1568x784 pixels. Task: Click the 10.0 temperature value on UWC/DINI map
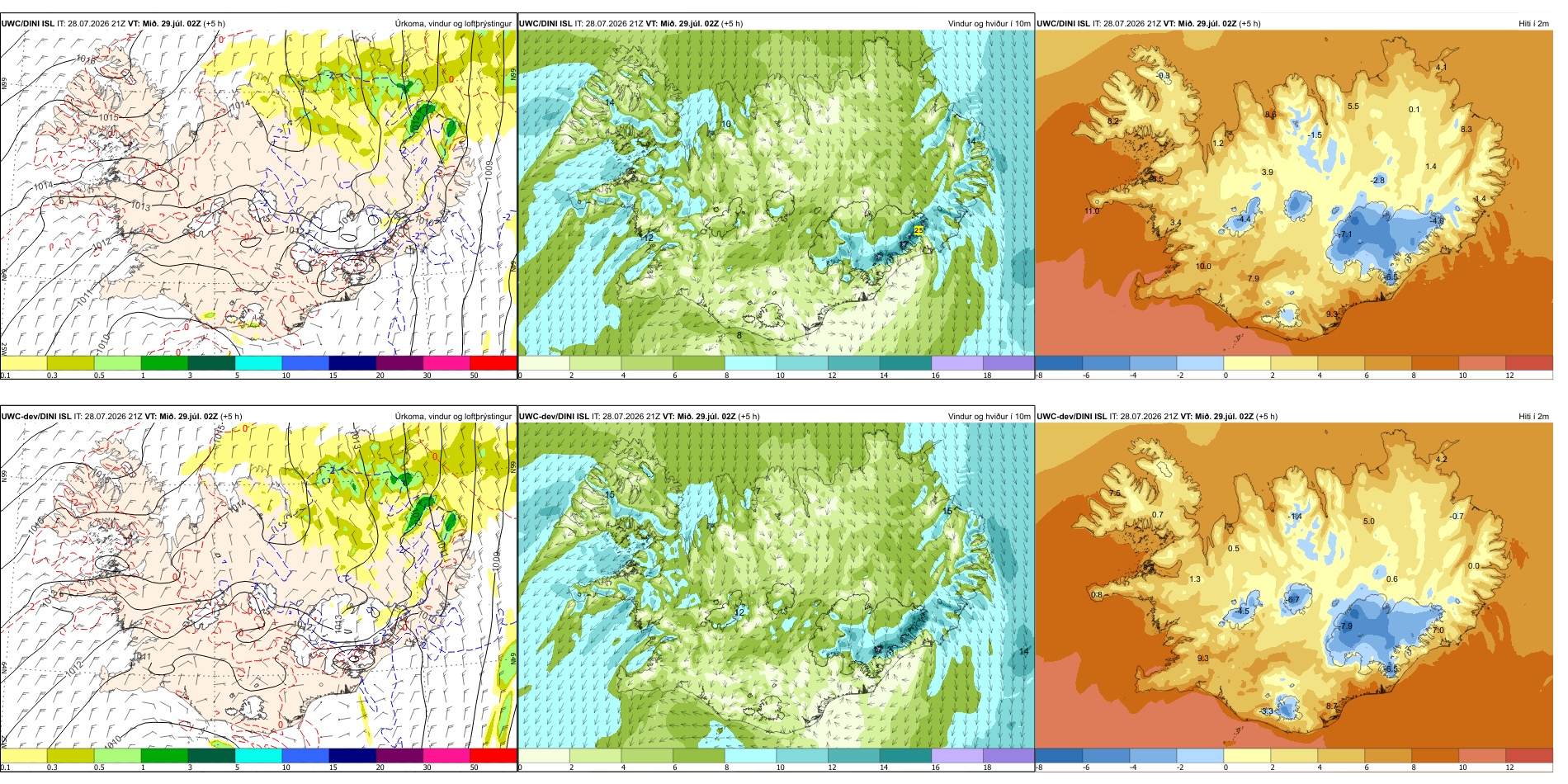pyautogui.click(x=1203, y=267)
